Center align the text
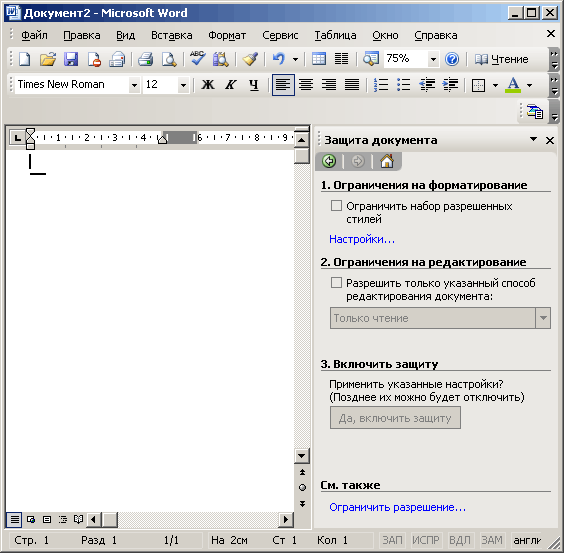564x553 pixels. pos(306,85)
